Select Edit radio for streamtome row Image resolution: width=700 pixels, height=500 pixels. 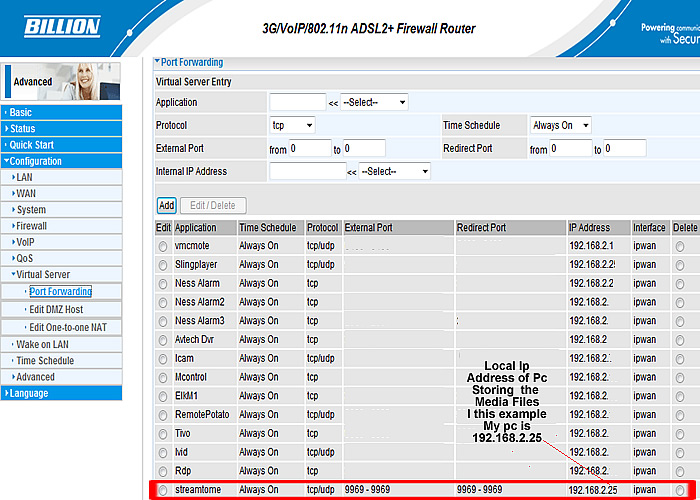point(163,490)
